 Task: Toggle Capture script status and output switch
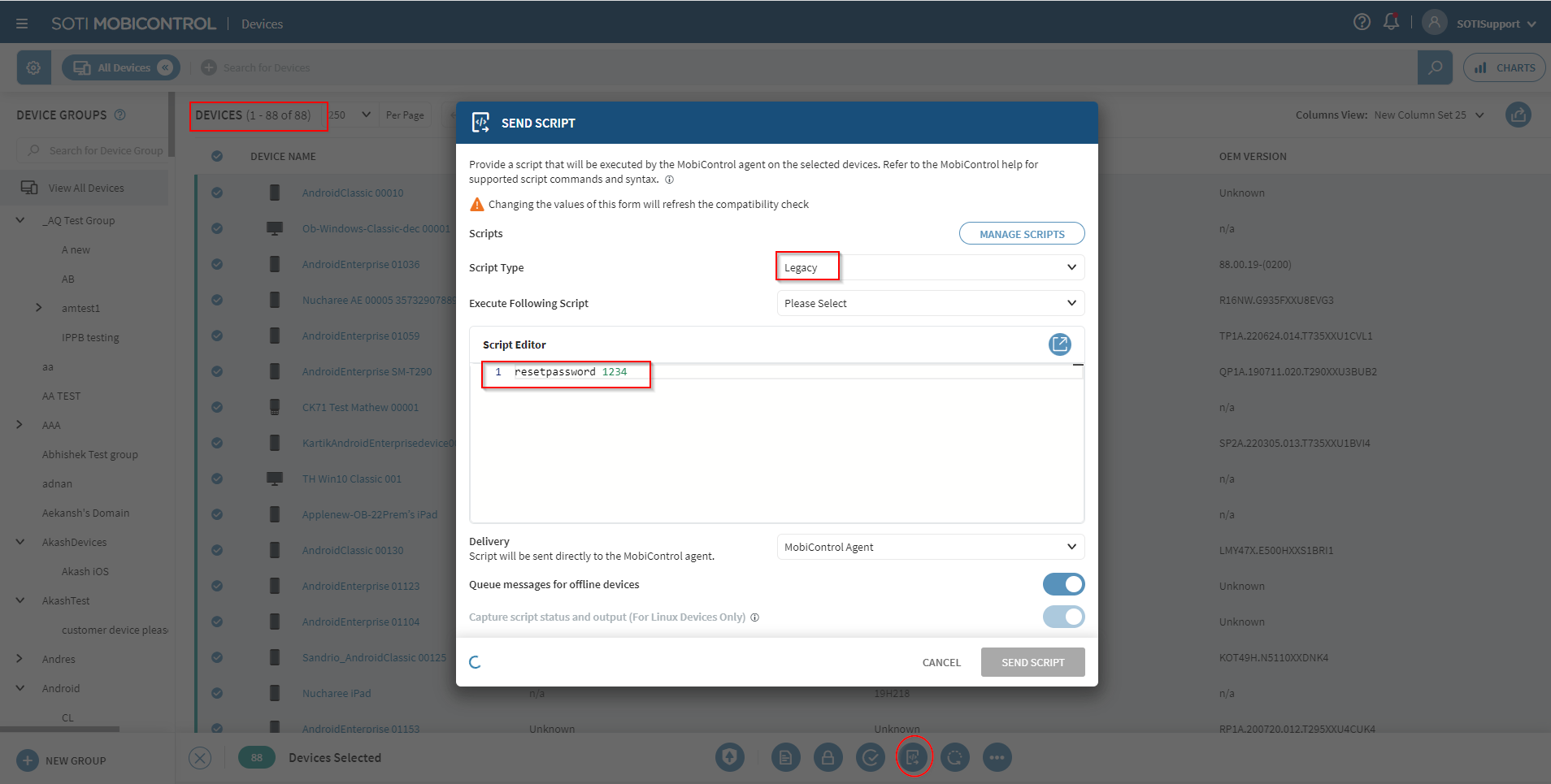(x=1063, y=617)
